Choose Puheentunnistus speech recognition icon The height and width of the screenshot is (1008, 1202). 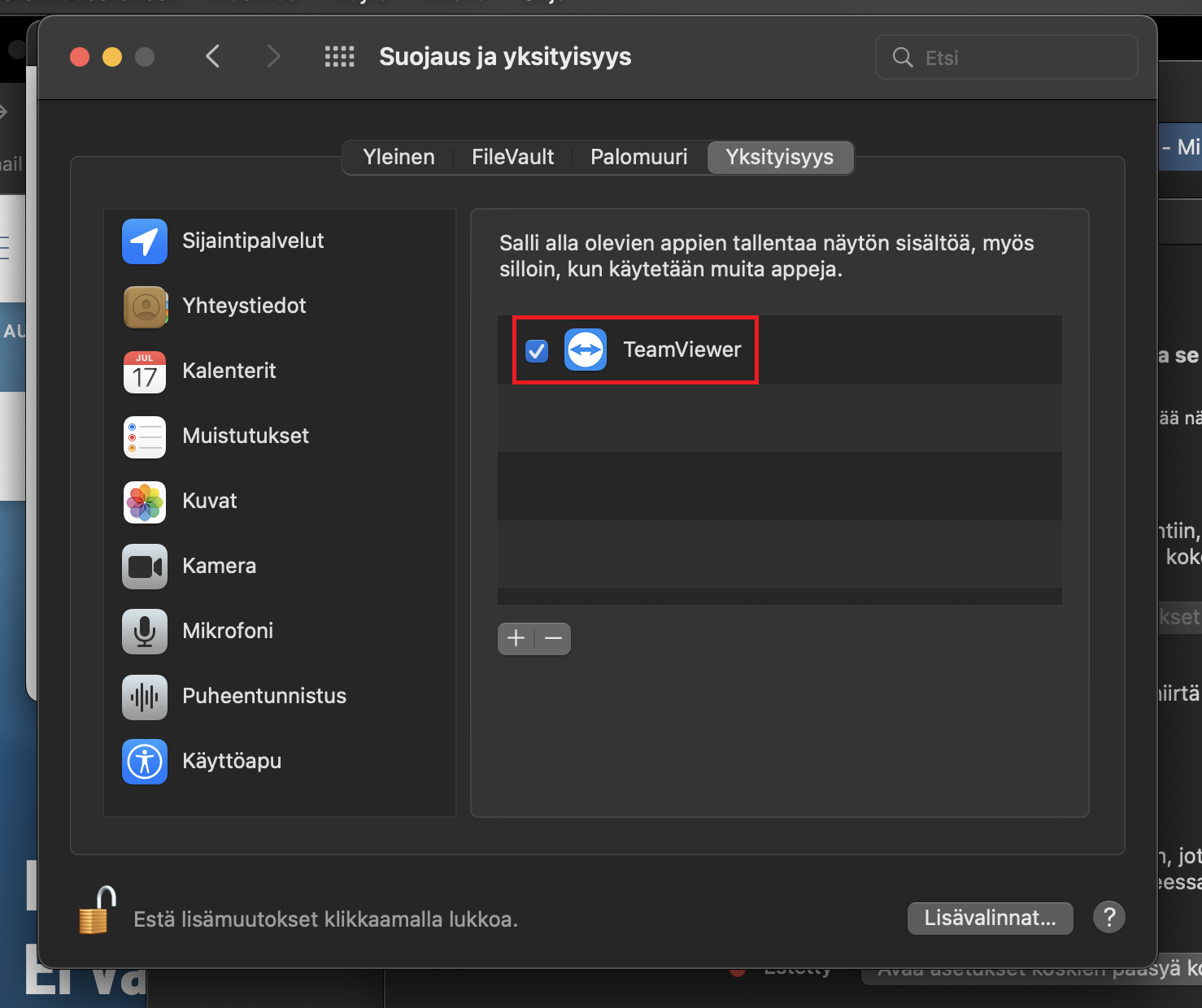click(145, 697)
